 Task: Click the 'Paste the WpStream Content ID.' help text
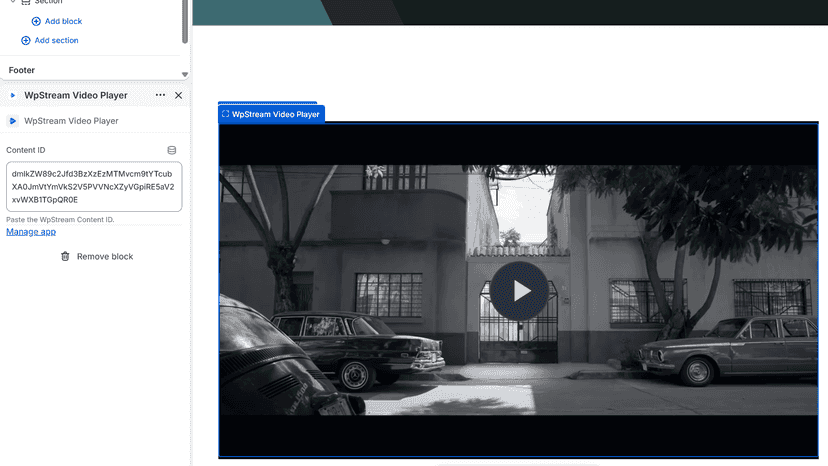[60, 219]
